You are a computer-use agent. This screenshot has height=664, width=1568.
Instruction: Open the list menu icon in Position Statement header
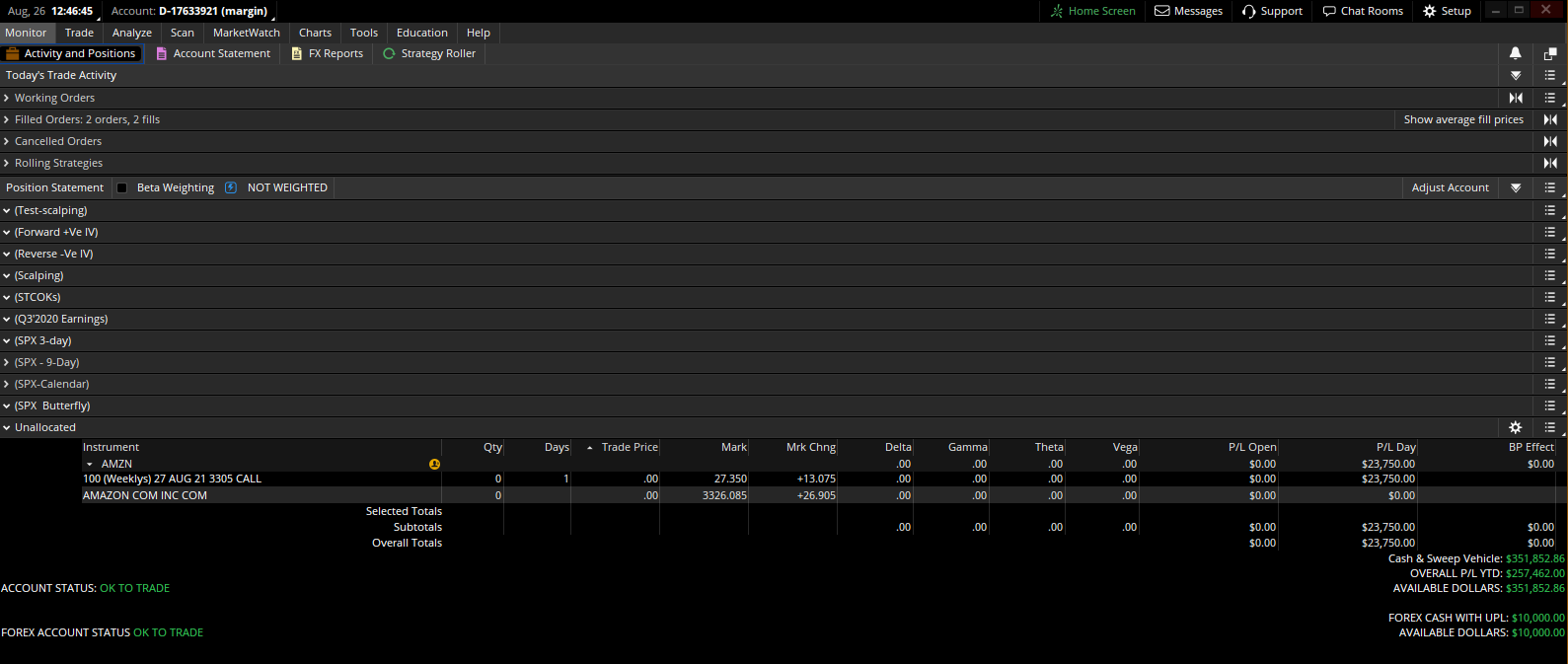[1550, 187]
